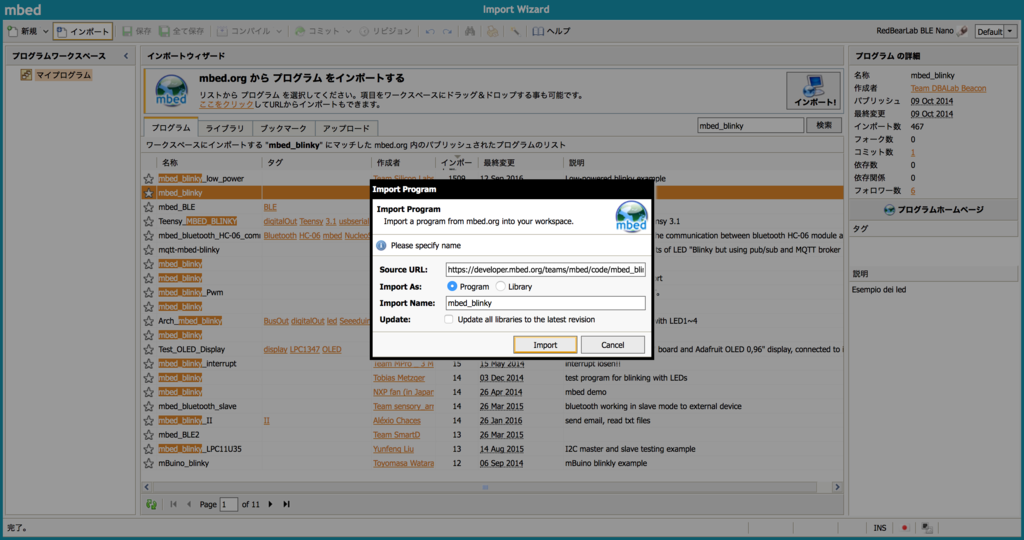Click the page number input field
This screenshot has height=540, width=1024.
[x=229, y=504]
